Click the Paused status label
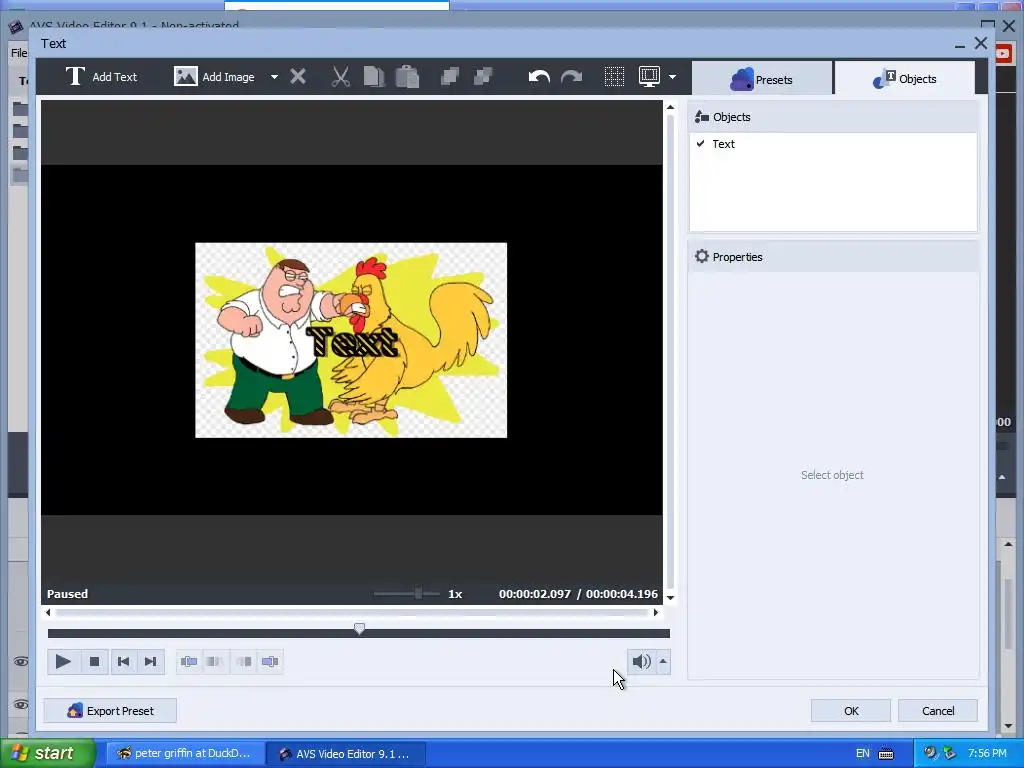1024x768 pixels. (x=67, y=594)
